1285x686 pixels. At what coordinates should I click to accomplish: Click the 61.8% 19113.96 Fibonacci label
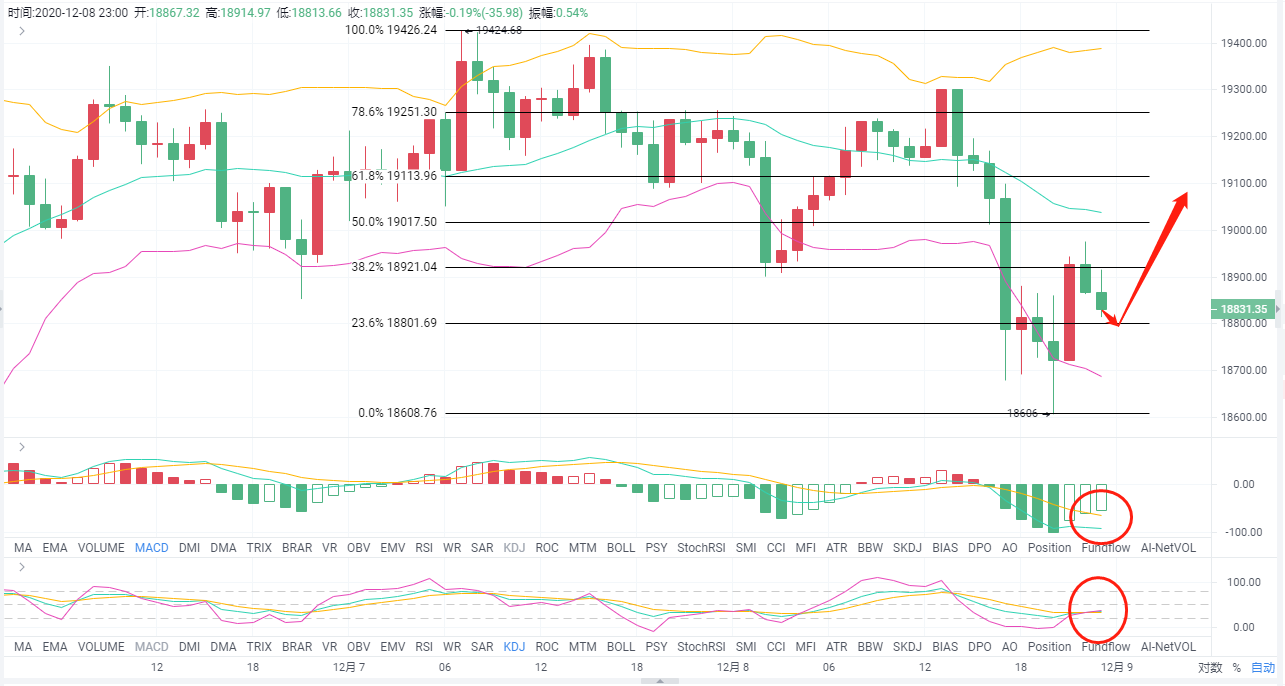pos(394,176)
